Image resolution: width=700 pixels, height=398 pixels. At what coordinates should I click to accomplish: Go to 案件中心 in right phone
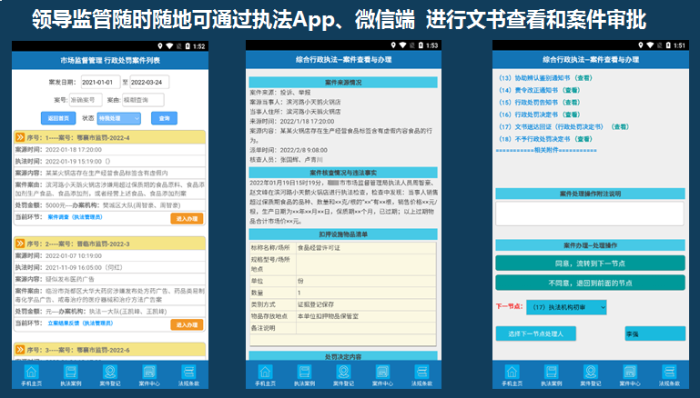pyautogui.click(x=630, y=375)
